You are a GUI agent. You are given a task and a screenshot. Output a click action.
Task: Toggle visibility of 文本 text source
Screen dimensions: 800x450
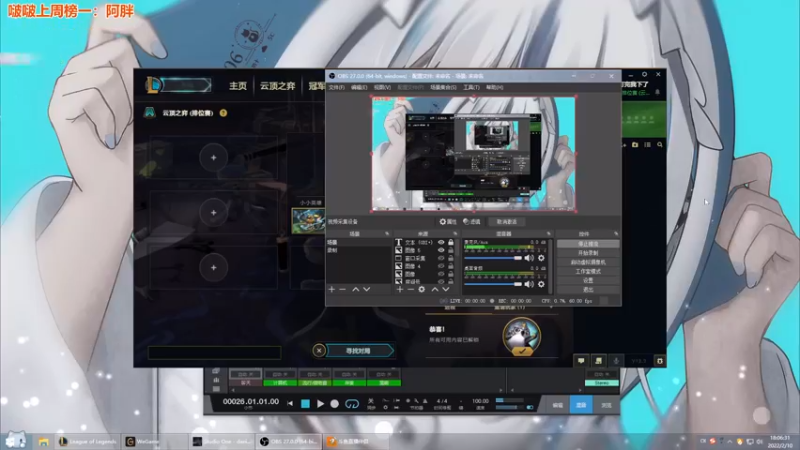441,242
